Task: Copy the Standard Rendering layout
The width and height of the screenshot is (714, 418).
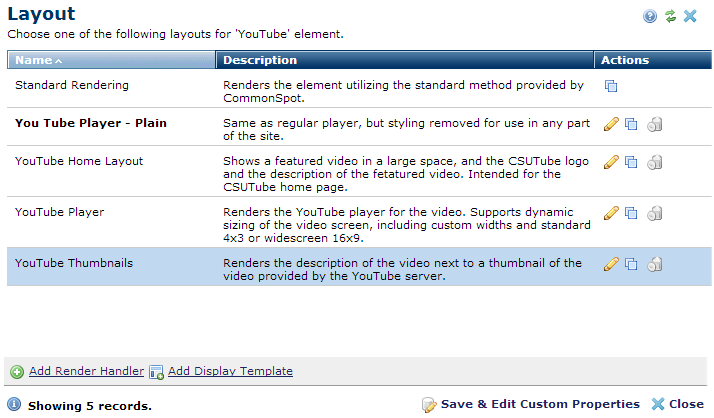Action: click(611, 87)
